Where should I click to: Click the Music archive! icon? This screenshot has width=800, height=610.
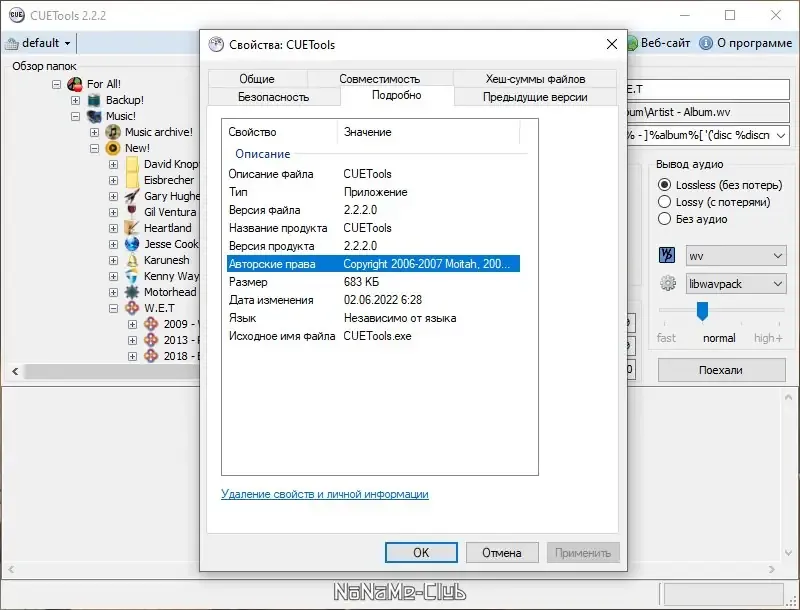click(113, 132)
